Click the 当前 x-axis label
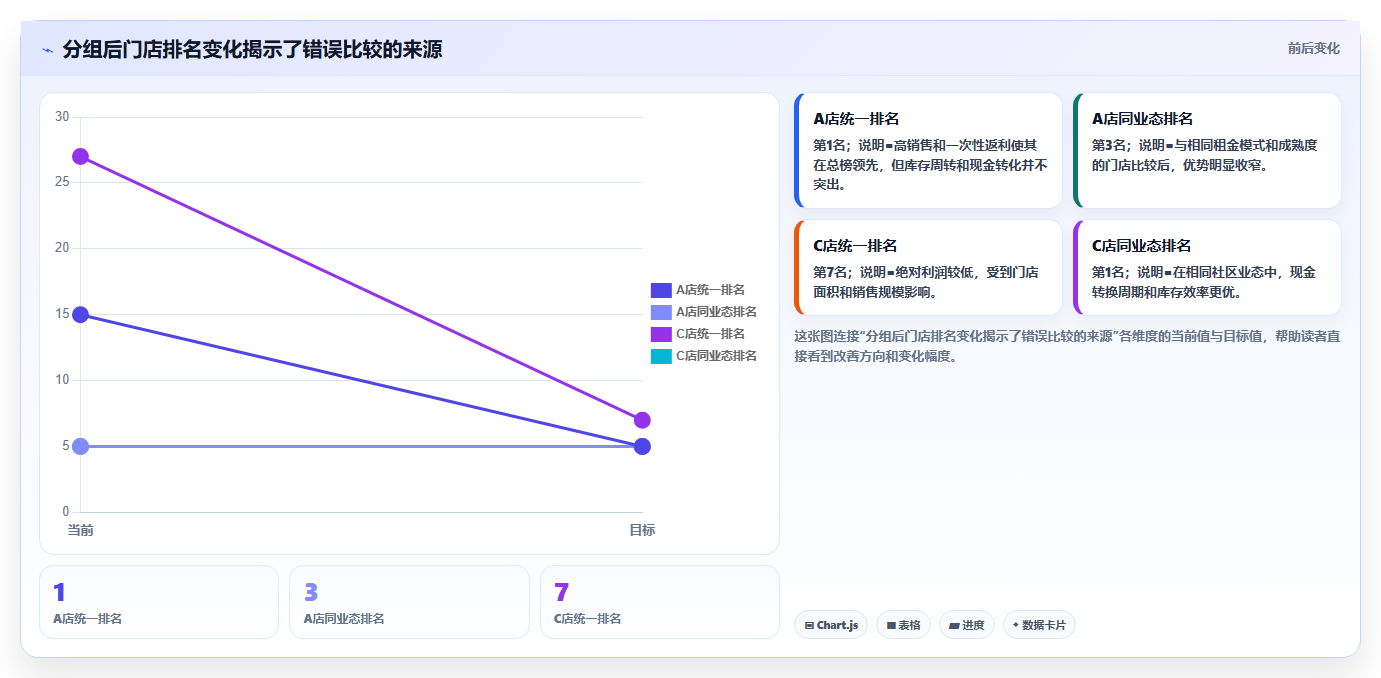 (x=81, y=530)
